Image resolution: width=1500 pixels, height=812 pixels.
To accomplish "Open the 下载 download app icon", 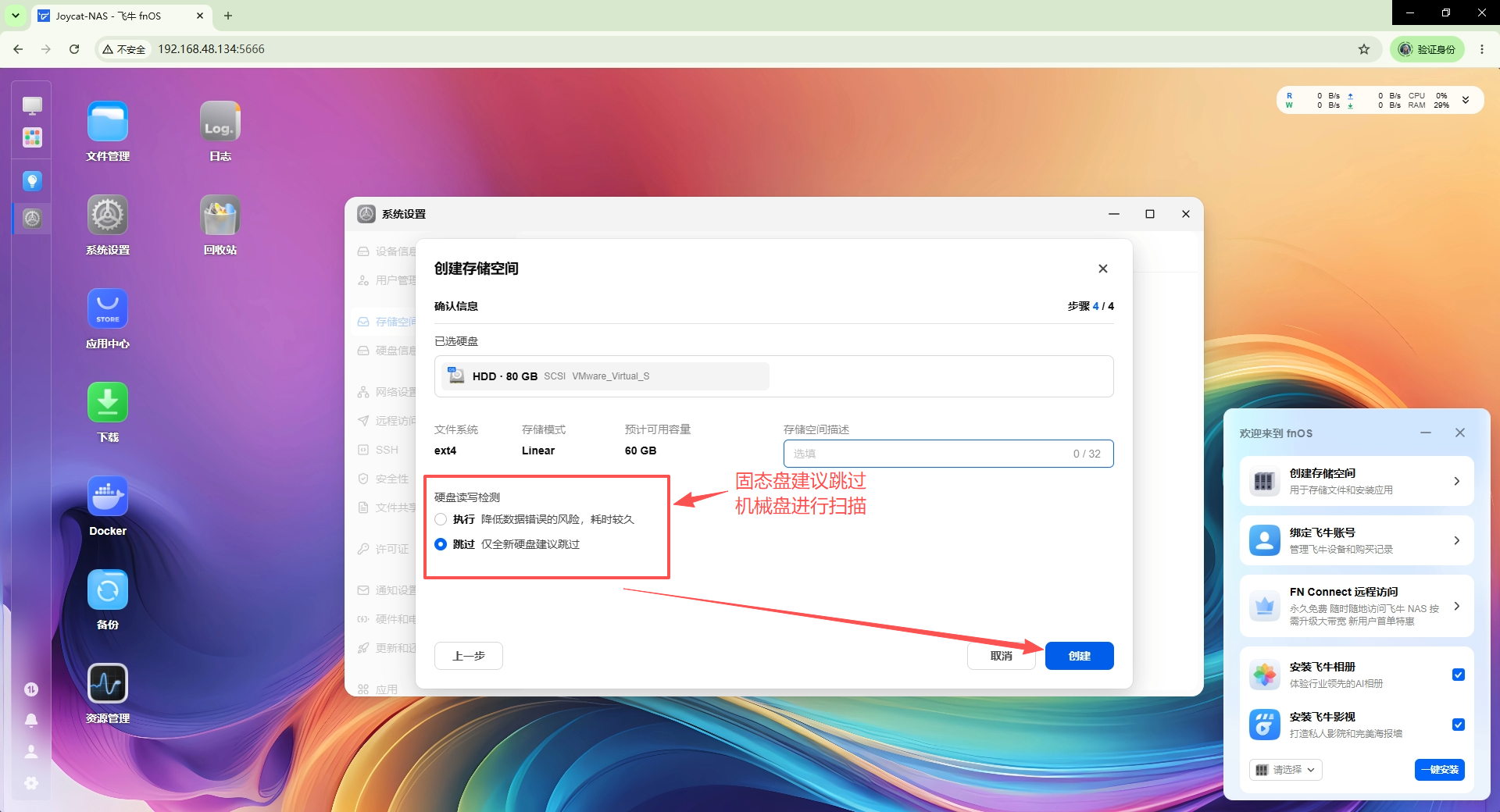I will (108, 403).
